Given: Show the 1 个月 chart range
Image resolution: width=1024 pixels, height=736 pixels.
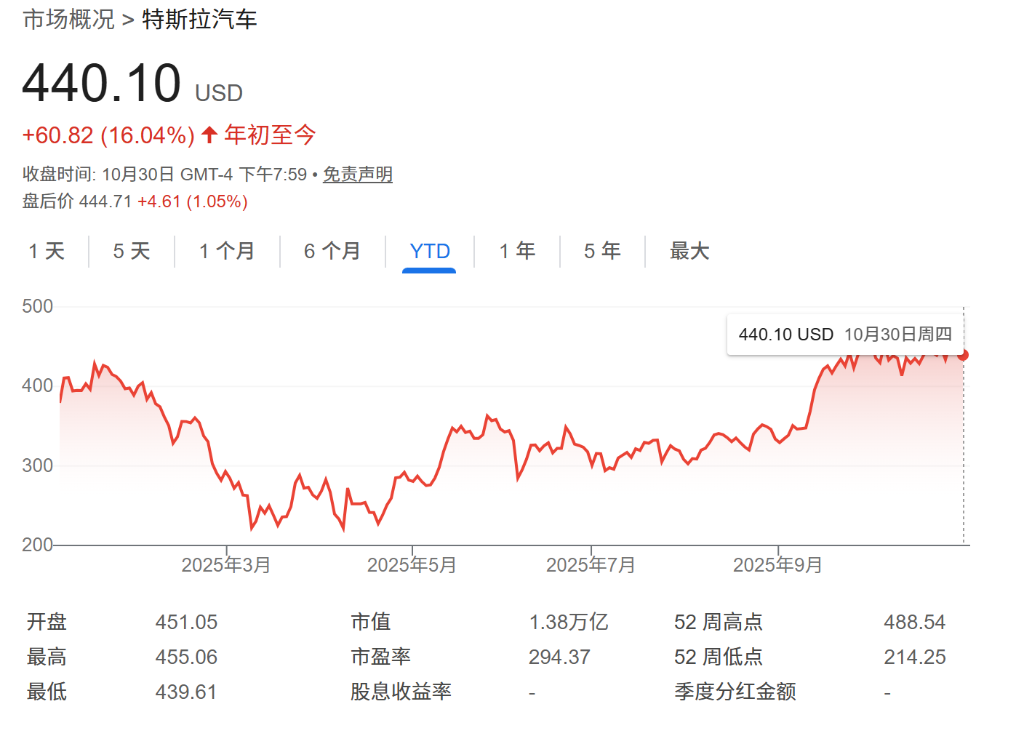Looking at the screenshot, I should click(x=227, y=251).
